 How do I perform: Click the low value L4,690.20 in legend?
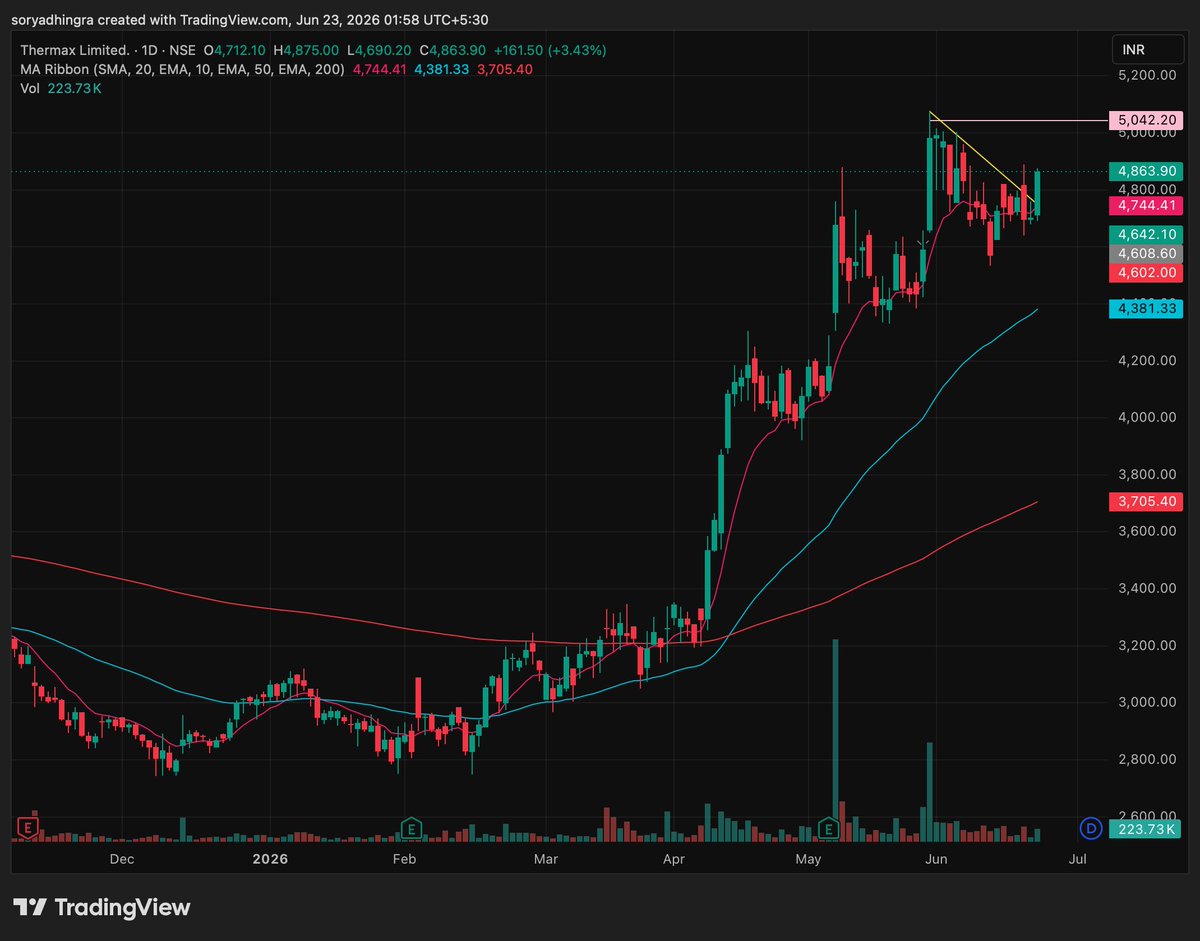(379, 50)
